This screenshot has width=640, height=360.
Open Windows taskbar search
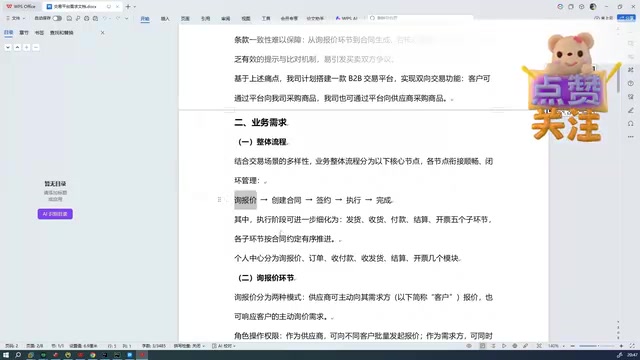pos(18,355)
